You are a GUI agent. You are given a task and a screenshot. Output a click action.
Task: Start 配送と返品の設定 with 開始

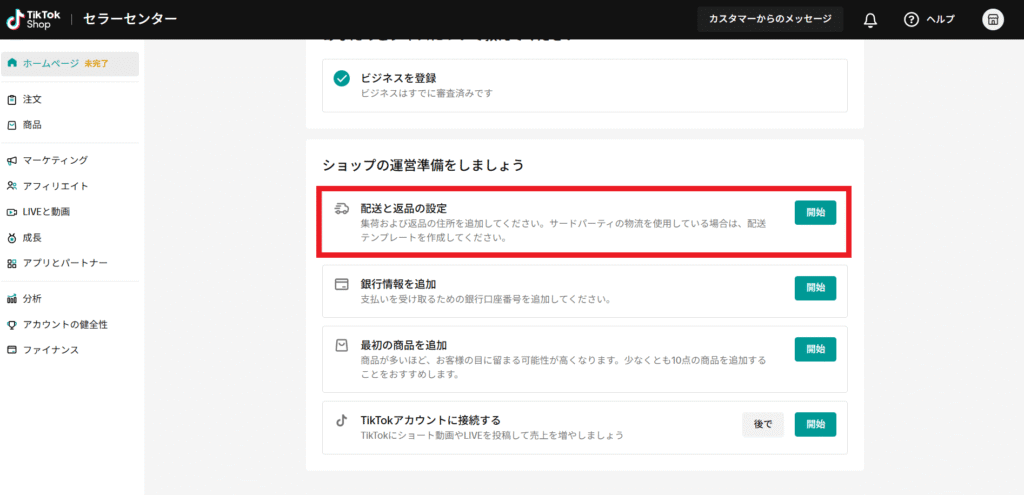coord(815,212)
